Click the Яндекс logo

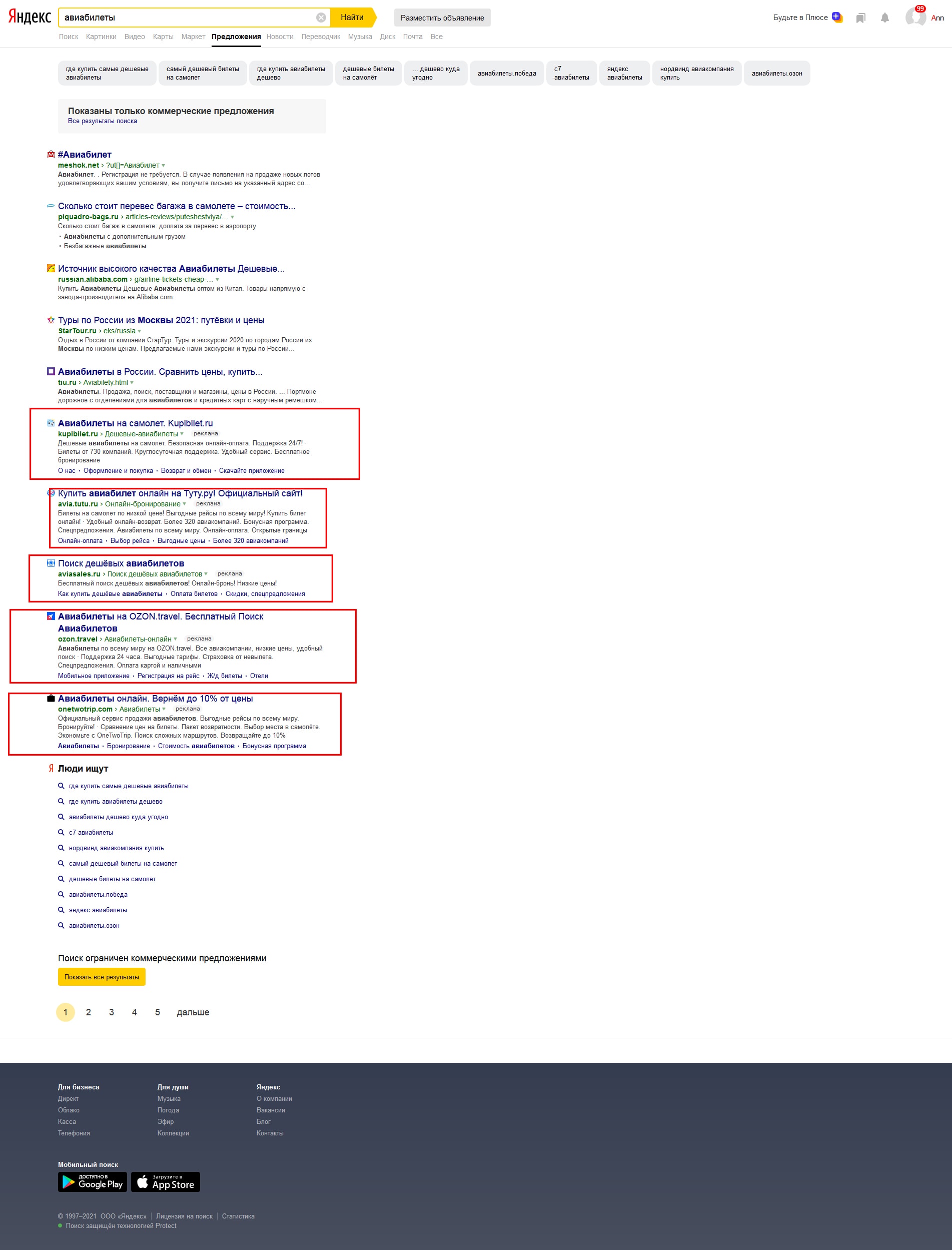(30, 17)
